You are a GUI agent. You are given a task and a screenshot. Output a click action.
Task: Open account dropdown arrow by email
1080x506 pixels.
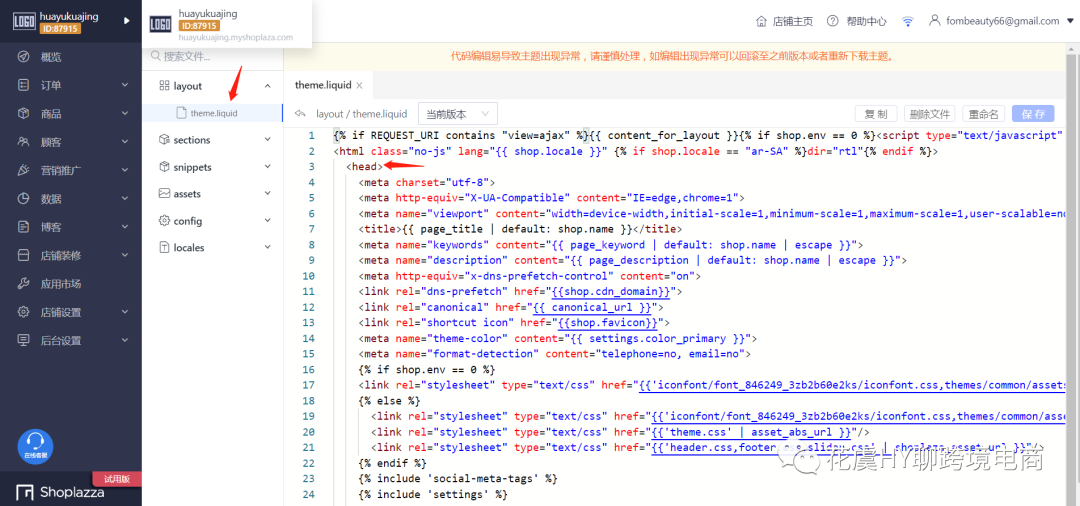(x=1070, y=21)
